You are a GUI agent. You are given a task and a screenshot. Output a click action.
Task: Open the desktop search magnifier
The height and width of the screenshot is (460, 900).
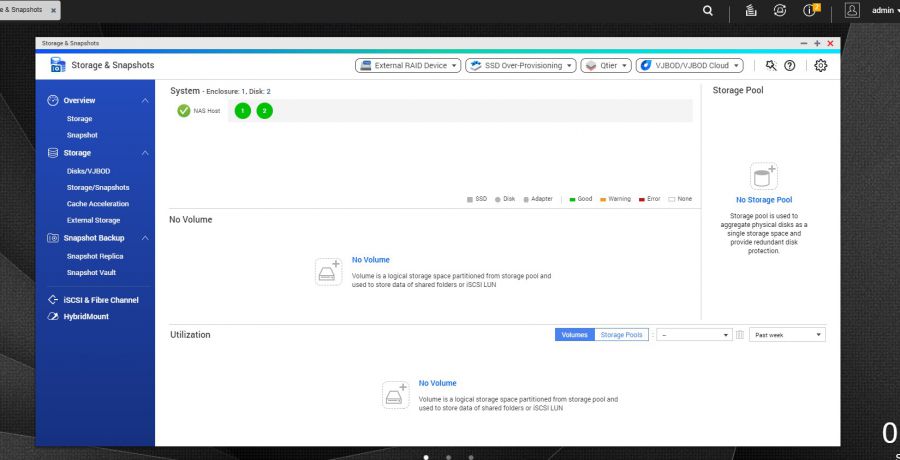click(x=708, y=11)
